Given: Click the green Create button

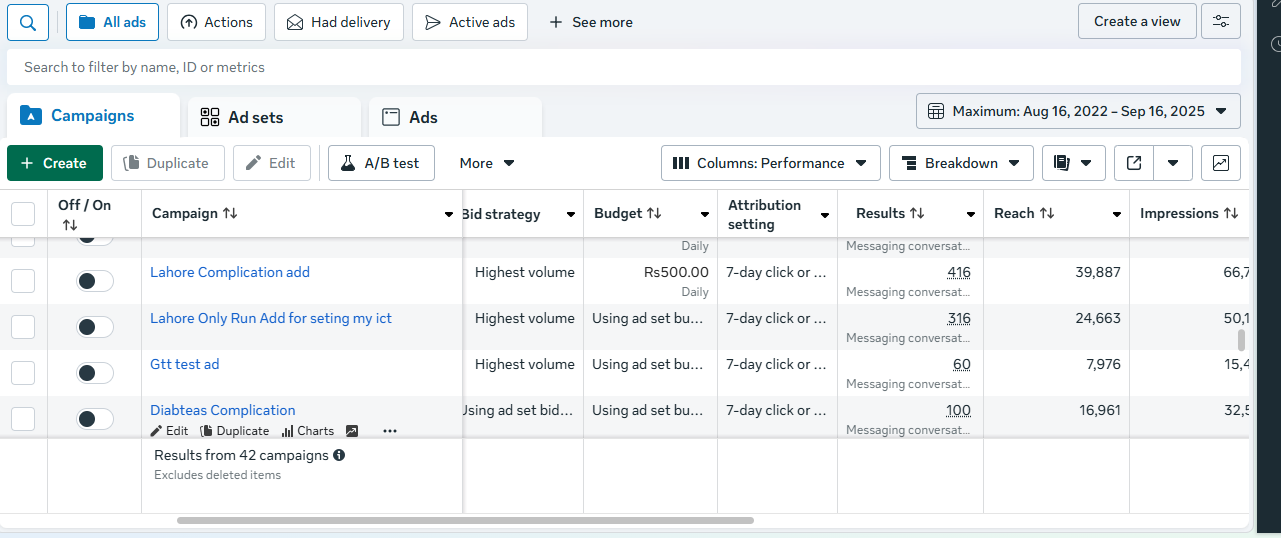Looking at the screenshot, I should pos(54,163).
